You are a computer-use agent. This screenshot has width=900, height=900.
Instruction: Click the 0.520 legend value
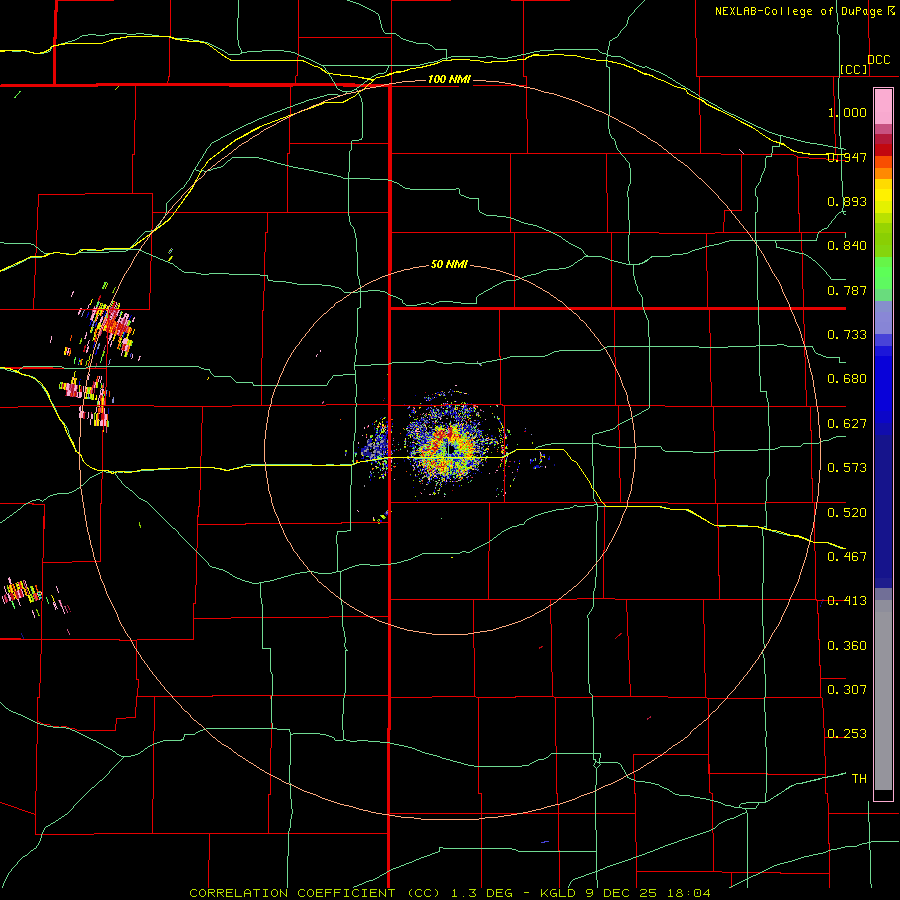coord(847,513)
